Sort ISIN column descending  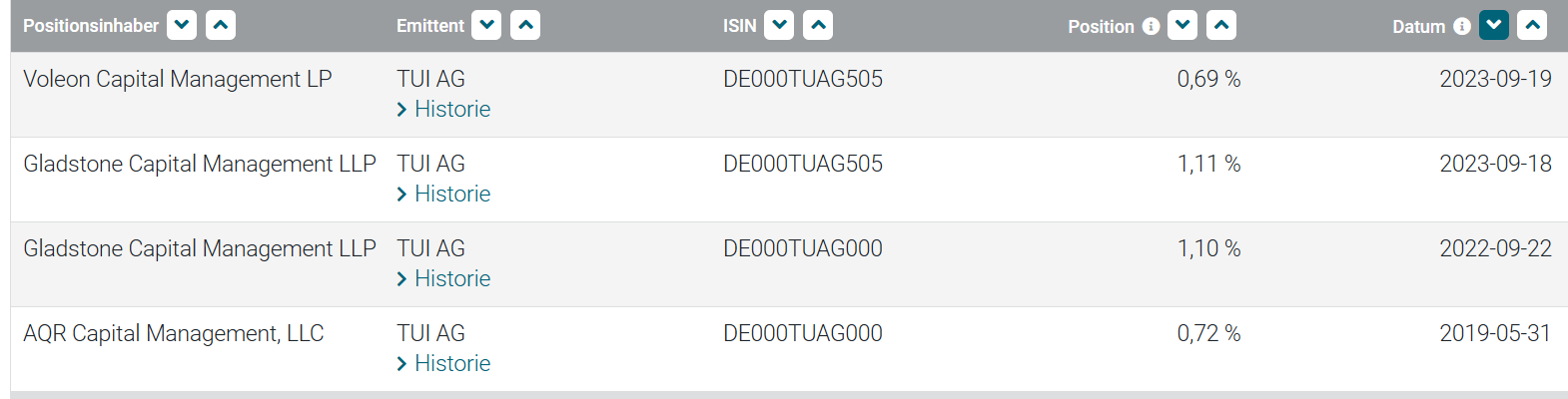pos(779,25)
